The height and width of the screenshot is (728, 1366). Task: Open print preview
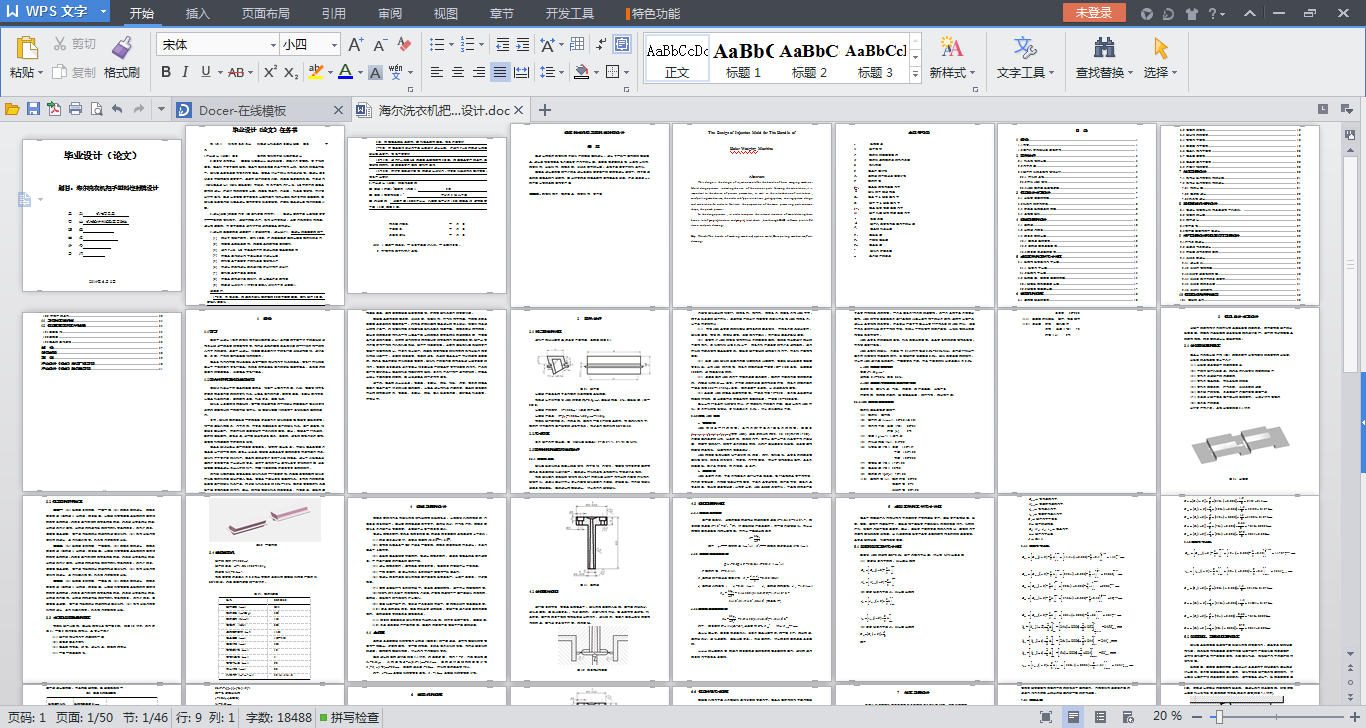pos(96,109)
